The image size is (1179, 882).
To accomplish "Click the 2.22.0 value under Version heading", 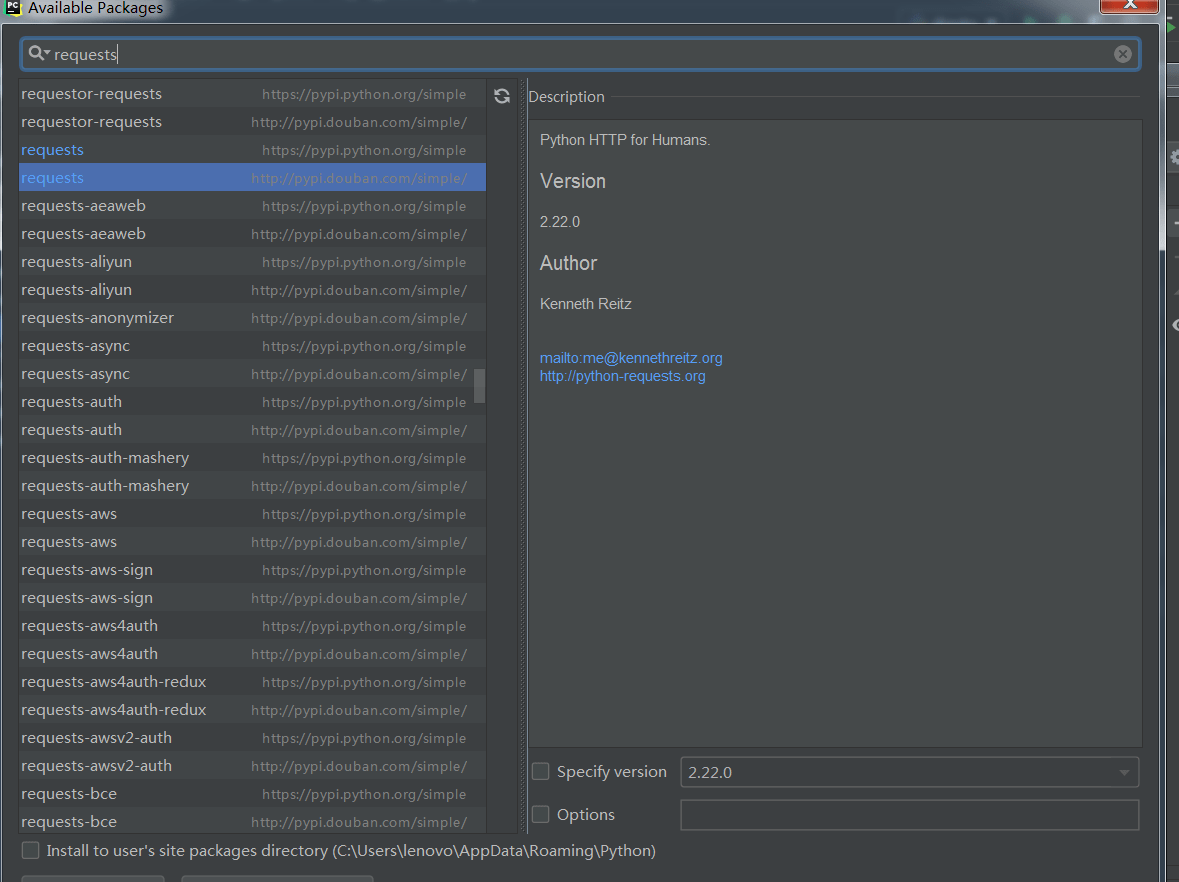I will 560,222.
